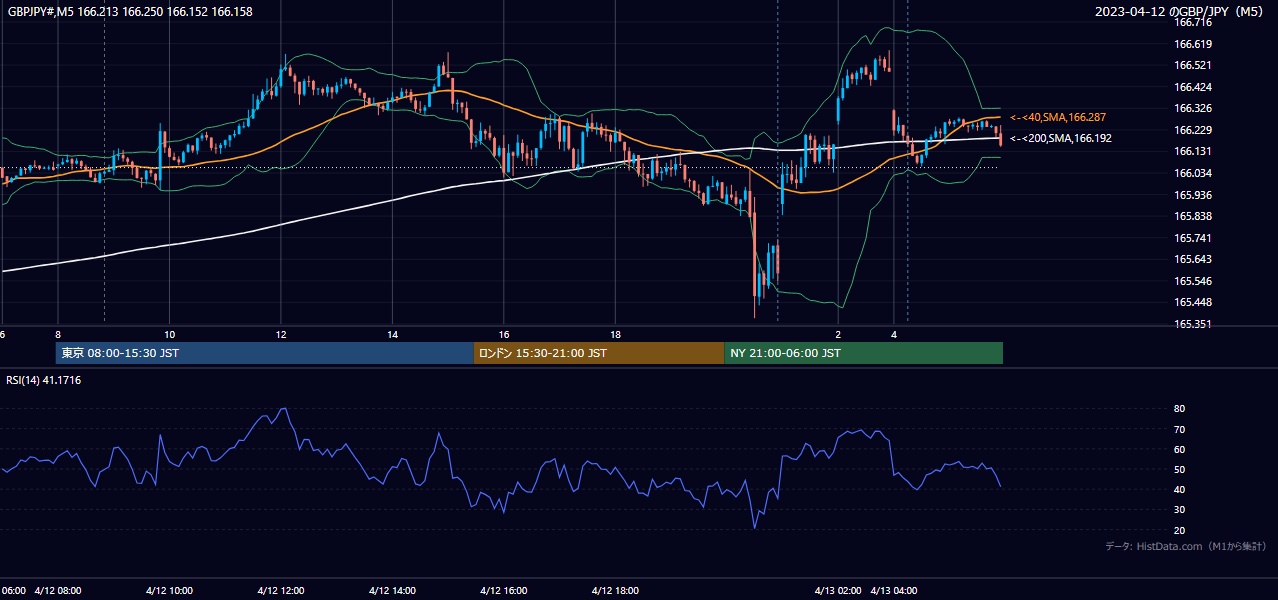The image size is (1278, 600).
Task: Click price axis label 165.936
Action: tap(1193, 195)
